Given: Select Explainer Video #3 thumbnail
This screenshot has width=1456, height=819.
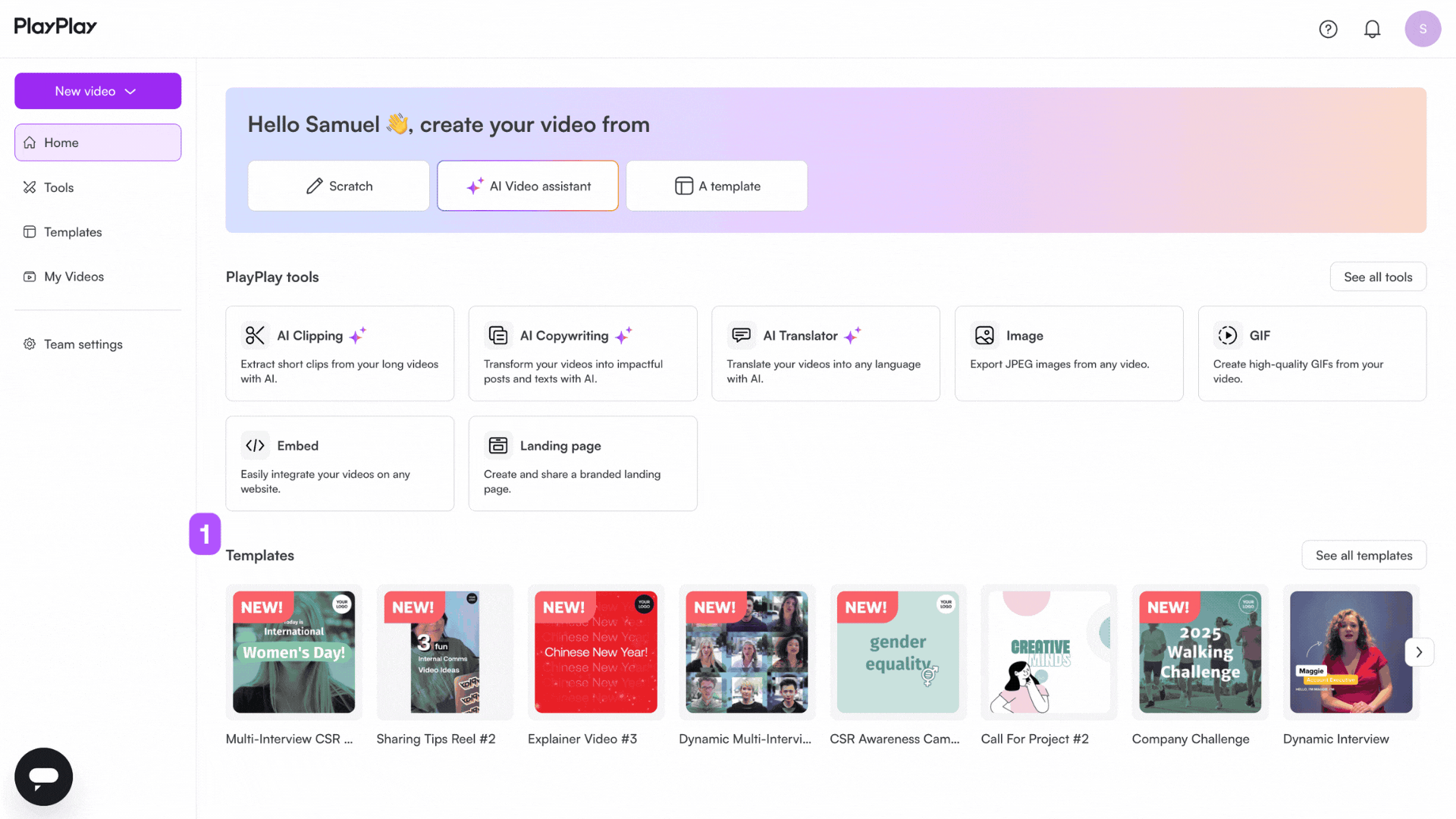Looking at the screenshot, I should click(x=596, y=652).
